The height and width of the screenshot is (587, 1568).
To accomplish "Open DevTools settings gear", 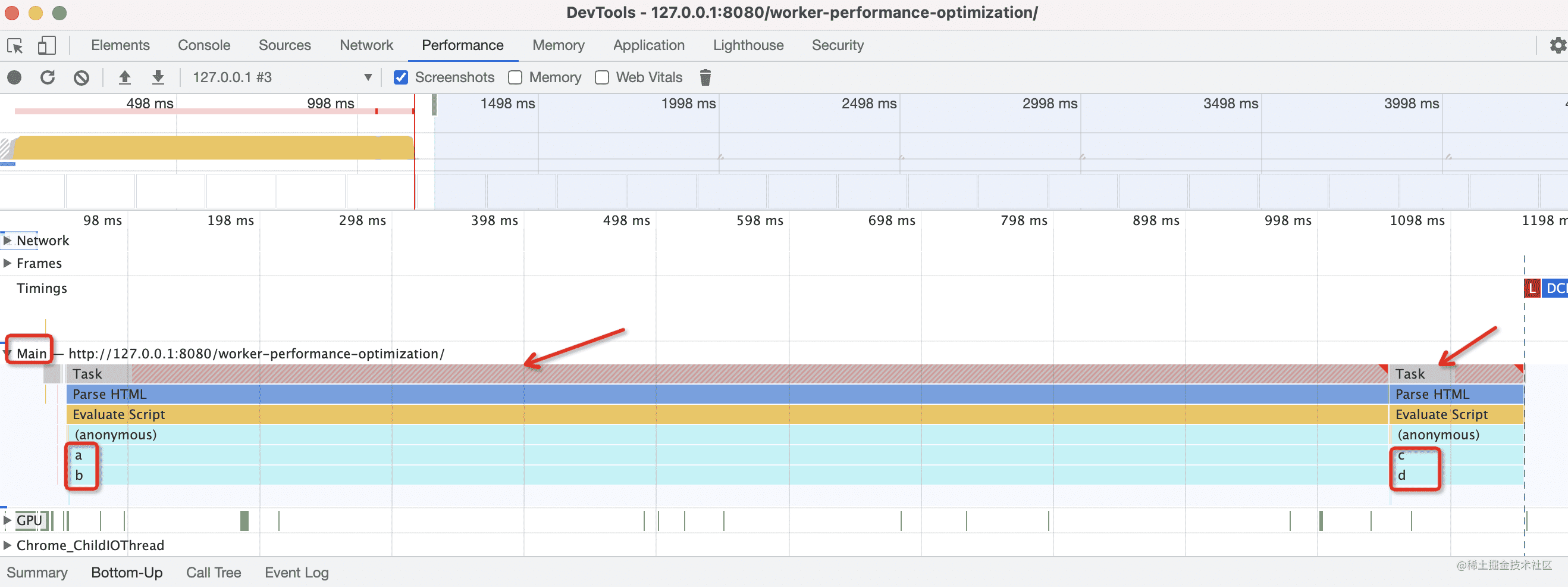I will pos(1557,46).
